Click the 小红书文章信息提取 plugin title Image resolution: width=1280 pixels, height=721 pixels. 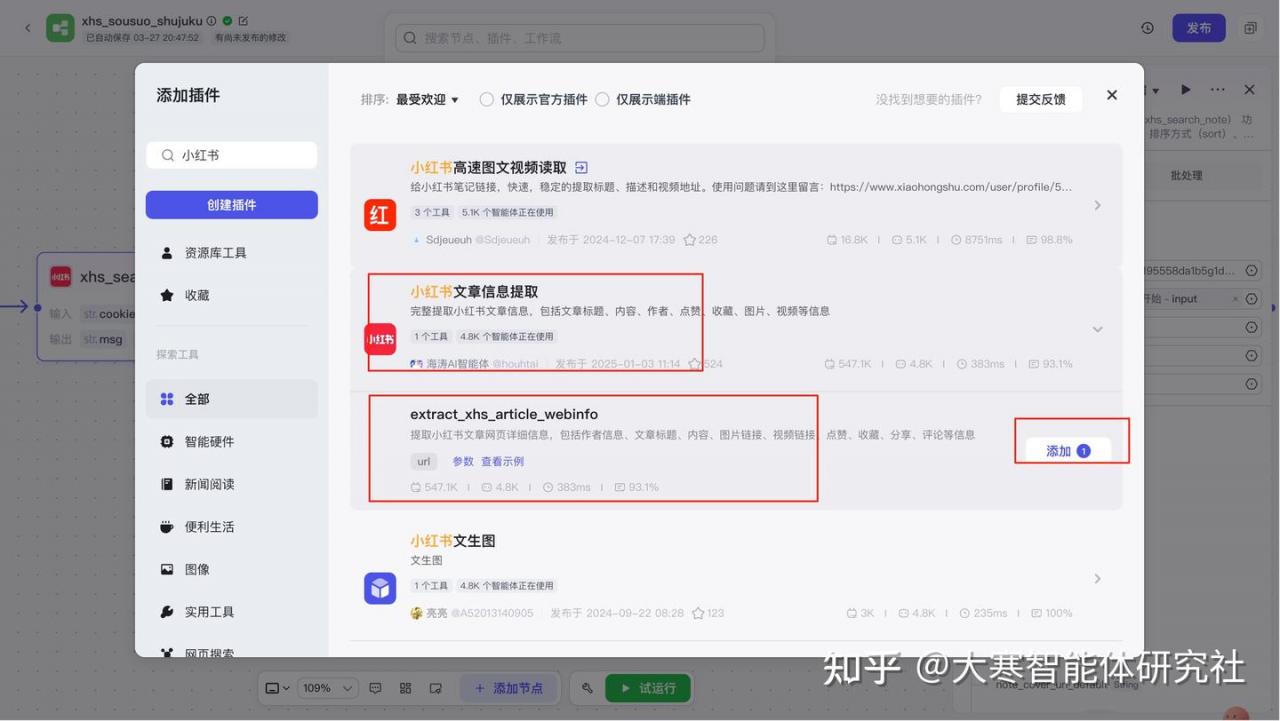(x=474, y=291)
